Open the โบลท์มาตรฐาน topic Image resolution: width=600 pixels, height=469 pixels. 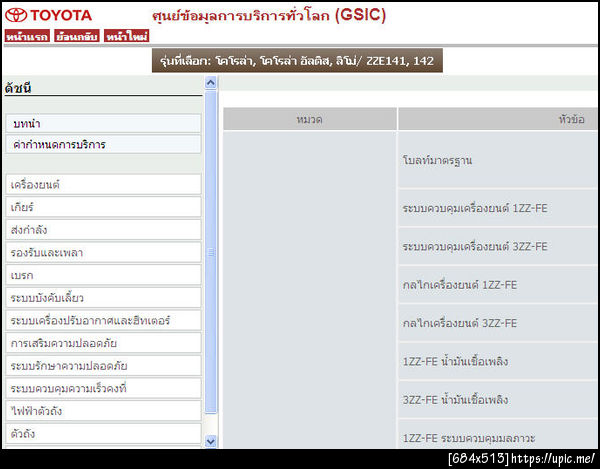[x=498, y=160]
